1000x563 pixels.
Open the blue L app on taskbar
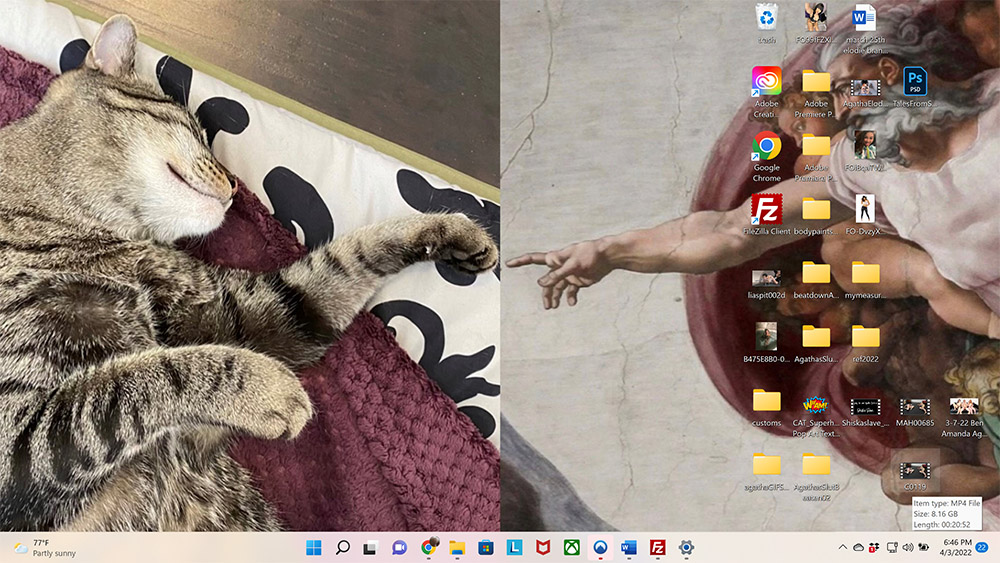(x=514, y=547)
